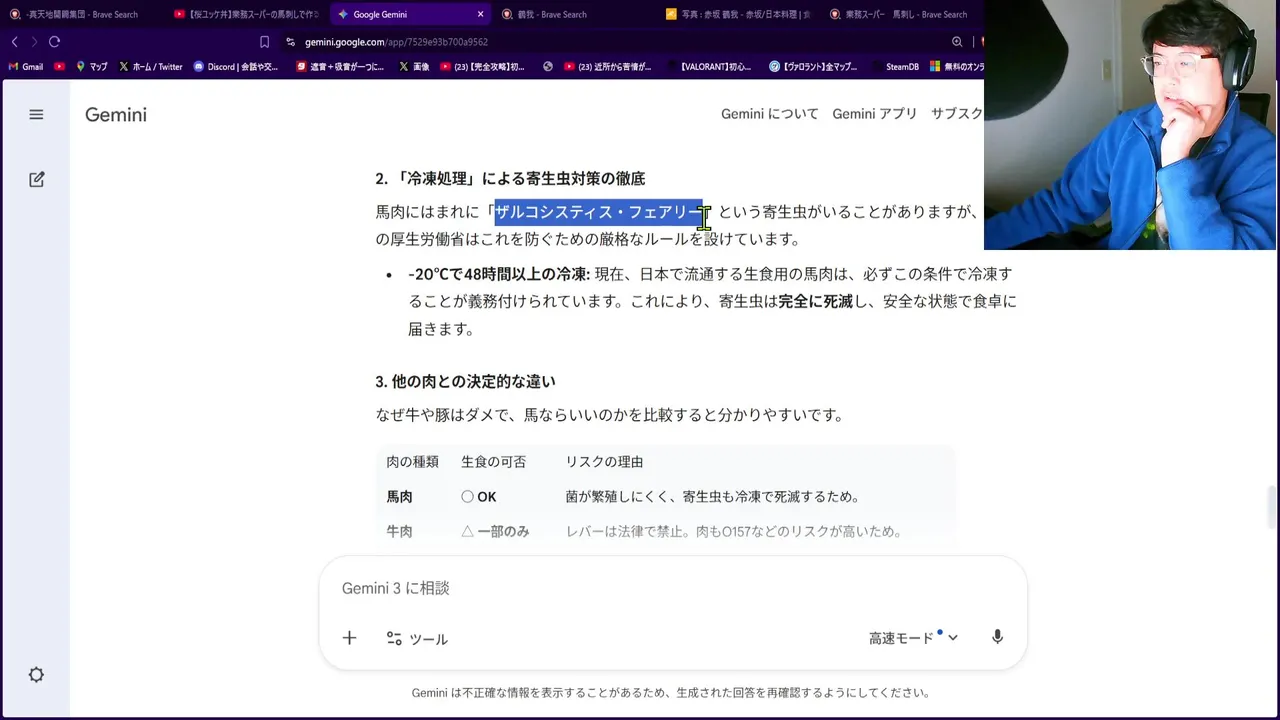Open the globe icon bookmark
1280x720 pixels.
click(x=548, y=67)
